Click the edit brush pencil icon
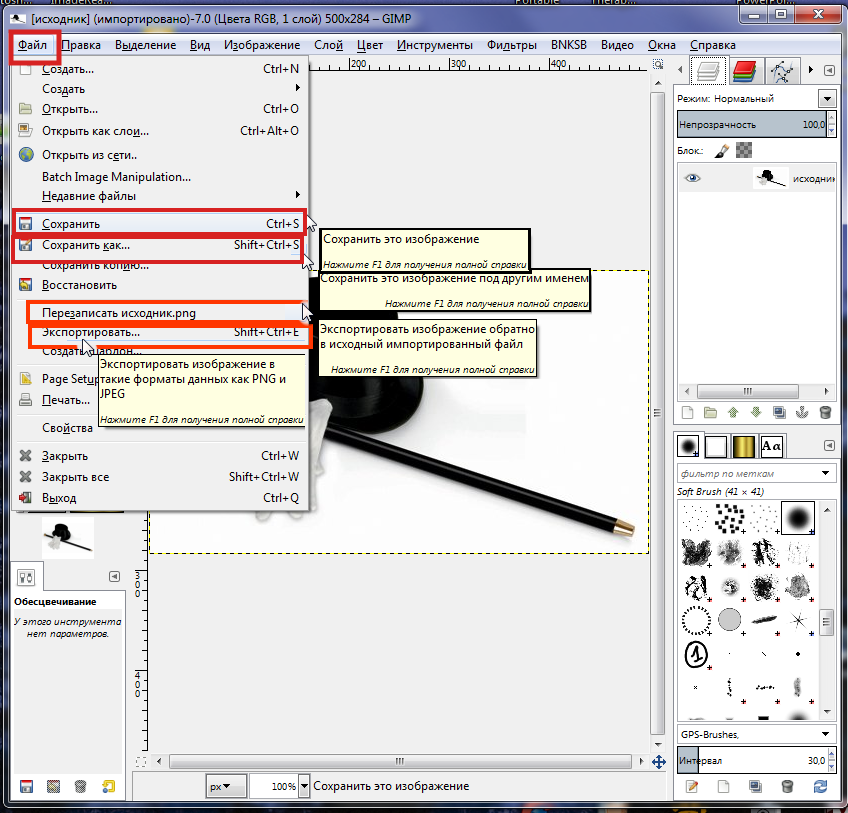Screen dimensions: 848x813 point(690,787)
